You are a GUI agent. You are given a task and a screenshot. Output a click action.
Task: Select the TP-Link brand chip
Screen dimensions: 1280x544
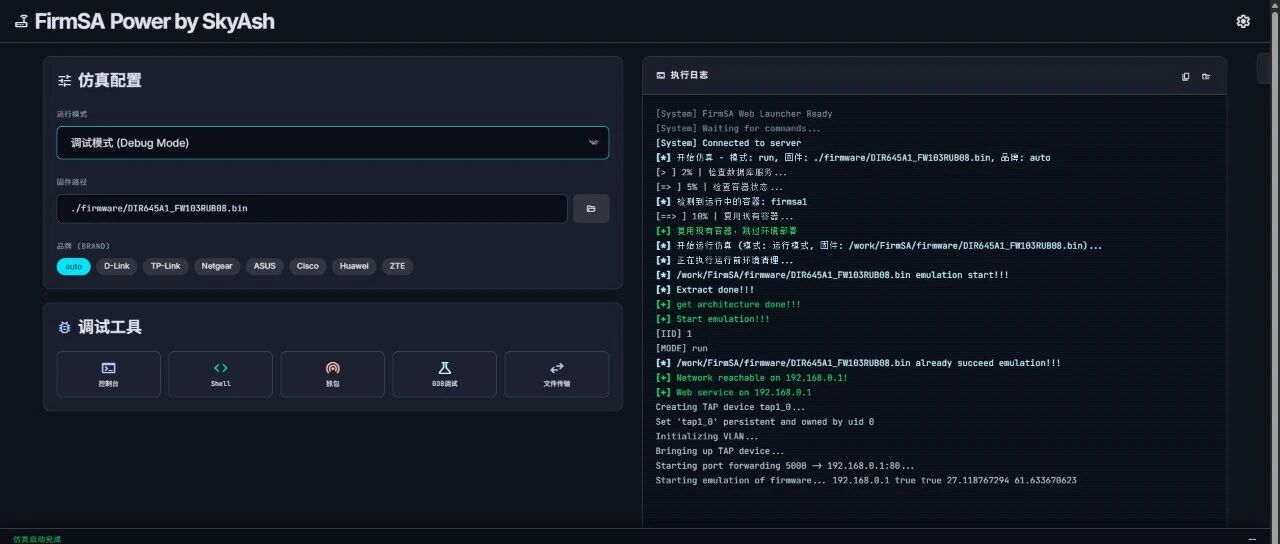(166, 266)
